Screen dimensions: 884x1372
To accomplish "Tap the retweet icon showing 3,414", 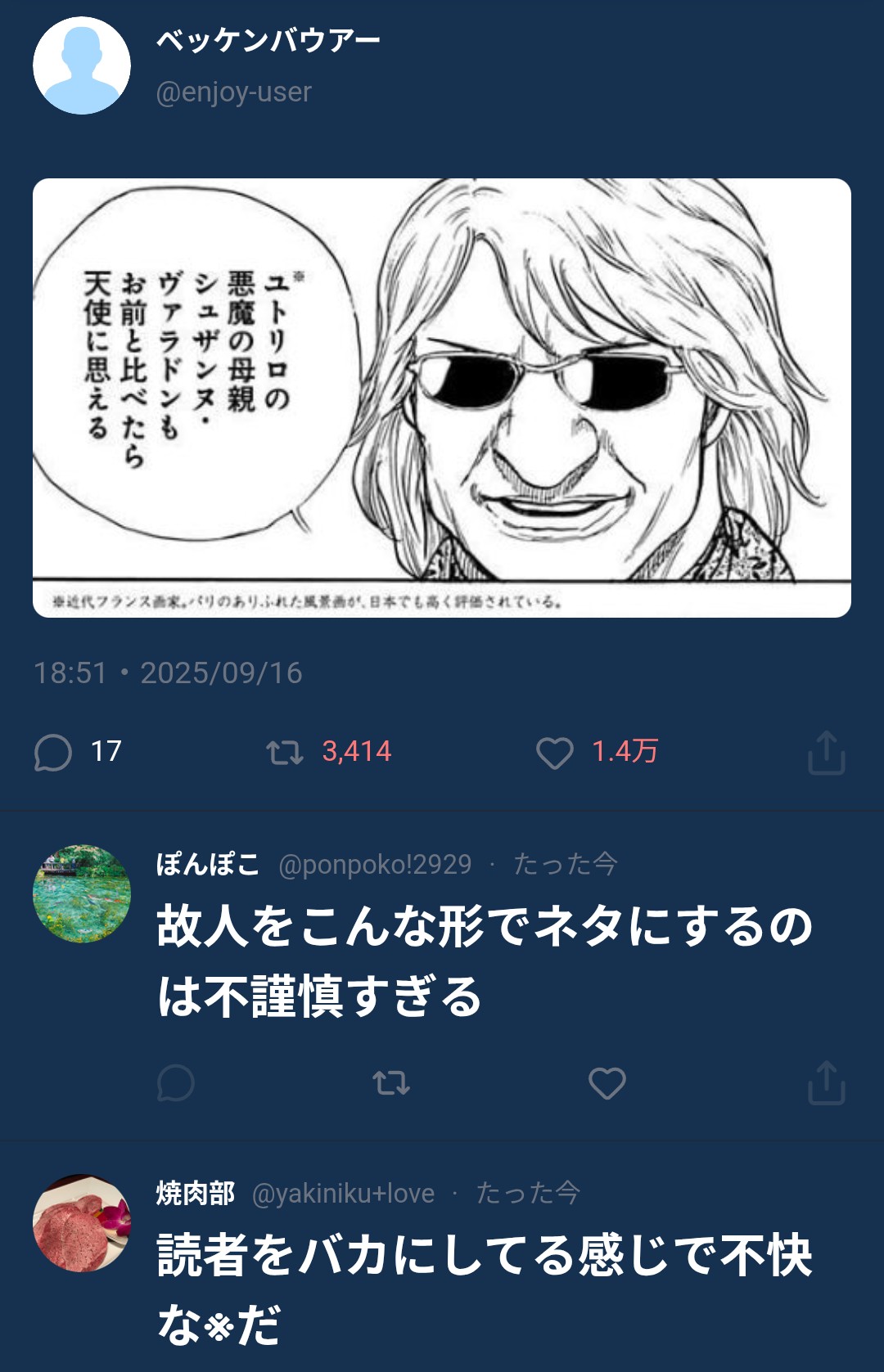I will tap(284, 753).
